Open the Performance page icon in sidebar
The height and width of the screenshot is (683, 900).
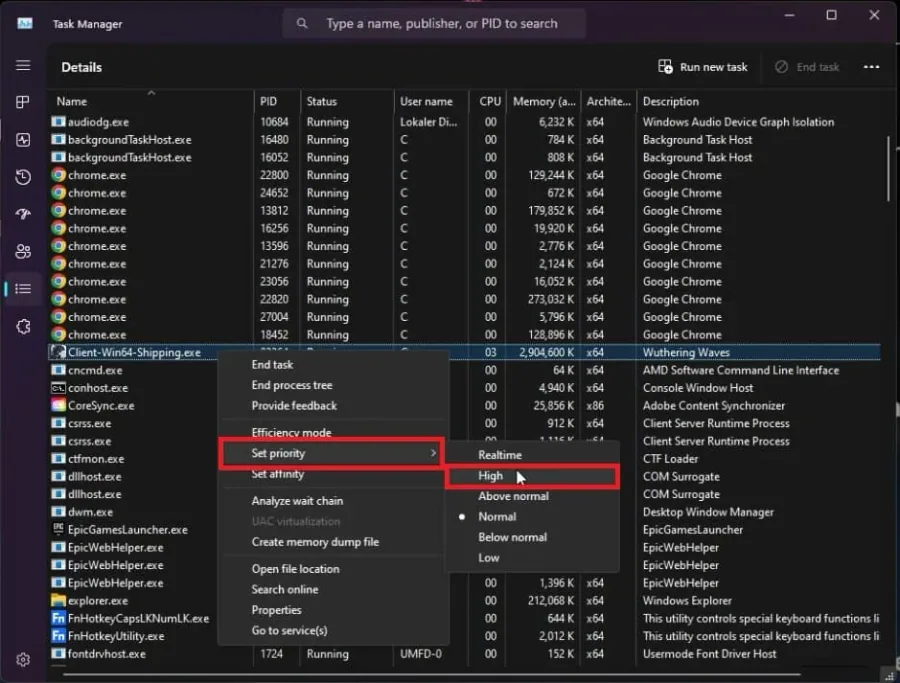pos(23,139)
